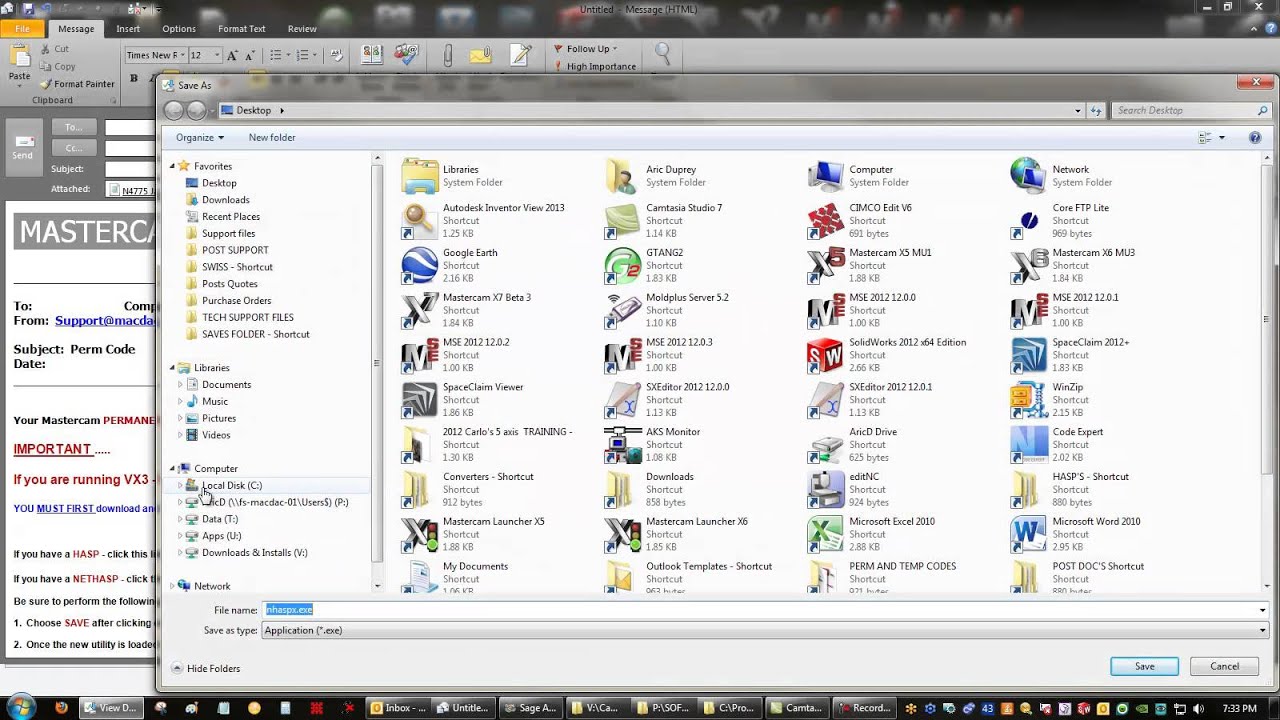This screenshot has width=1280, height=720.
Task: Open Inbox from the taskbar
Action: pyautogui.click(x=398, y=708)
